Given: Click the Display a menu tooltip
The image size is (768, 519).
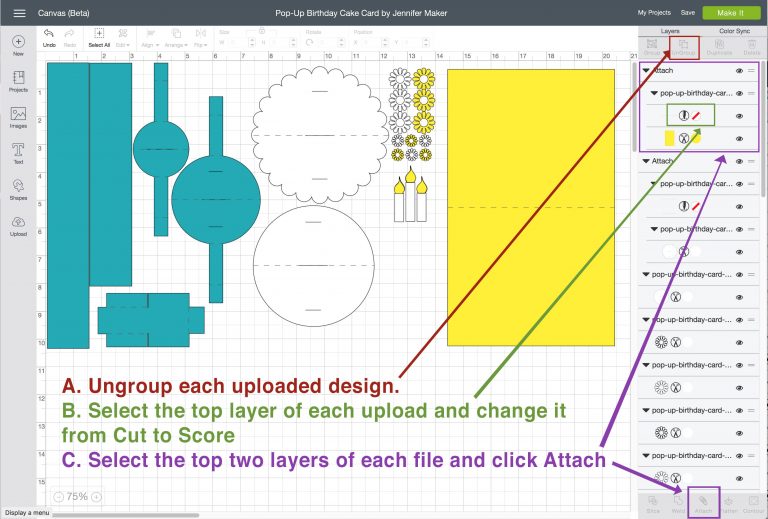Looking at the screenshot, I should tap(27, 512).
